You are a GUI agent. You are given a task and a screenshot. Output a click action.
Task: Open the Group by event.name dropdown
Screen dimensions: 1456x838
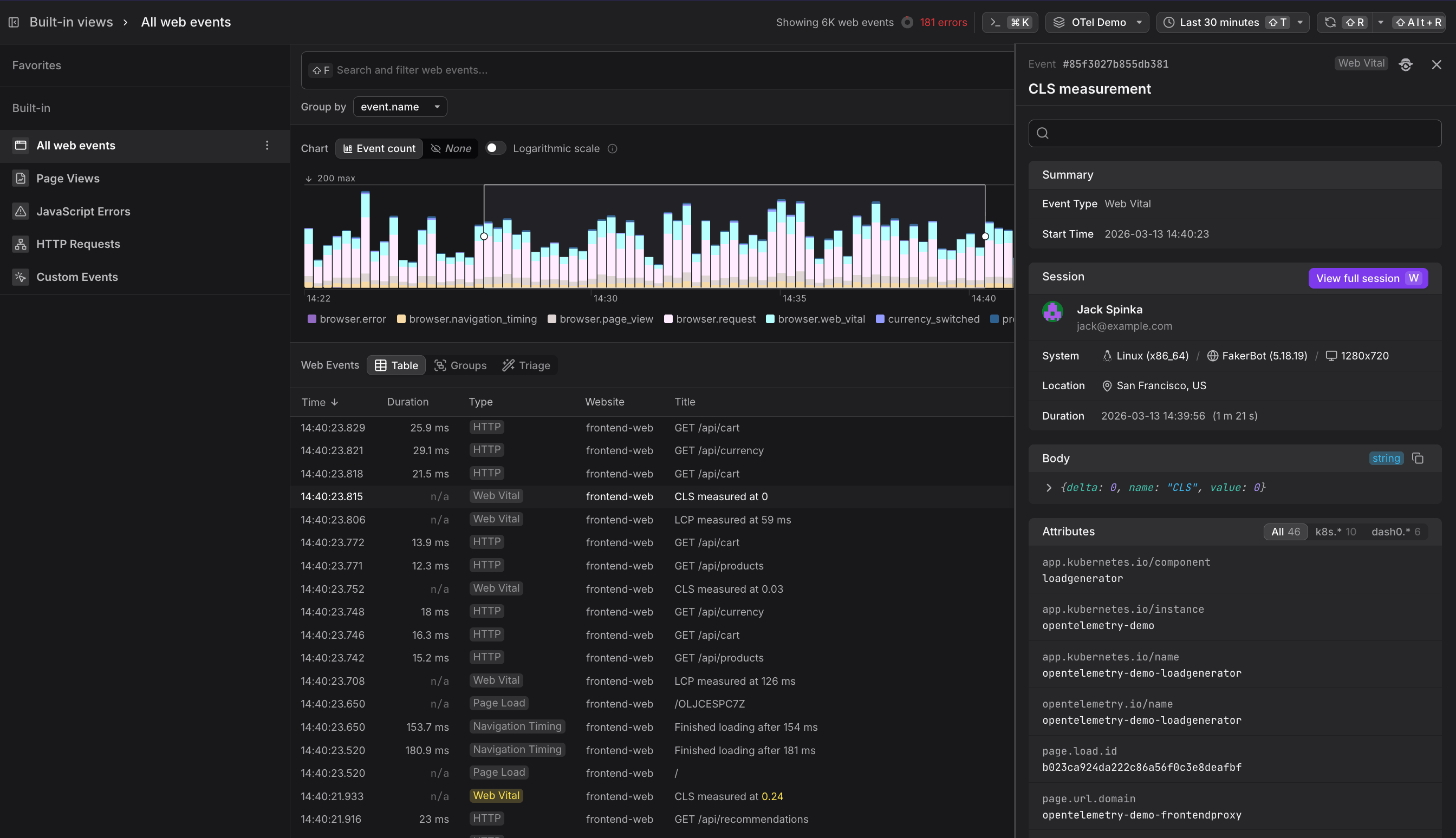(400, 107)
